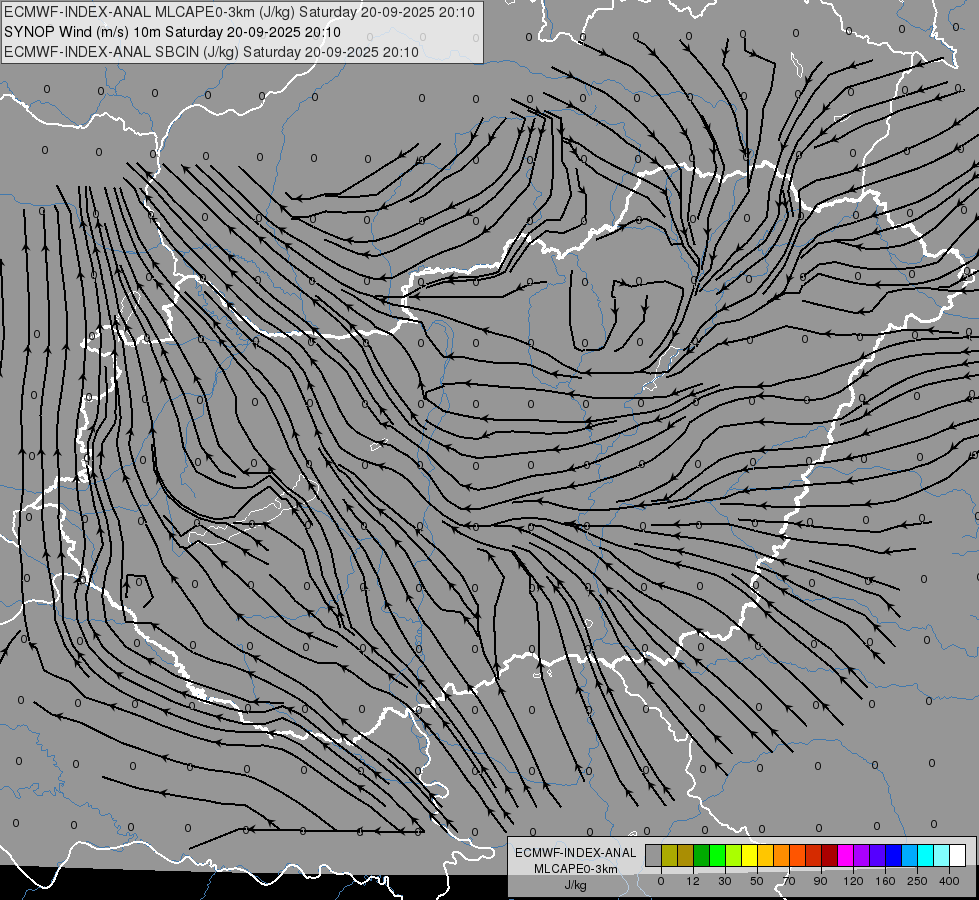Click the SYNOP Wind 10m header line

coord(172,32)
